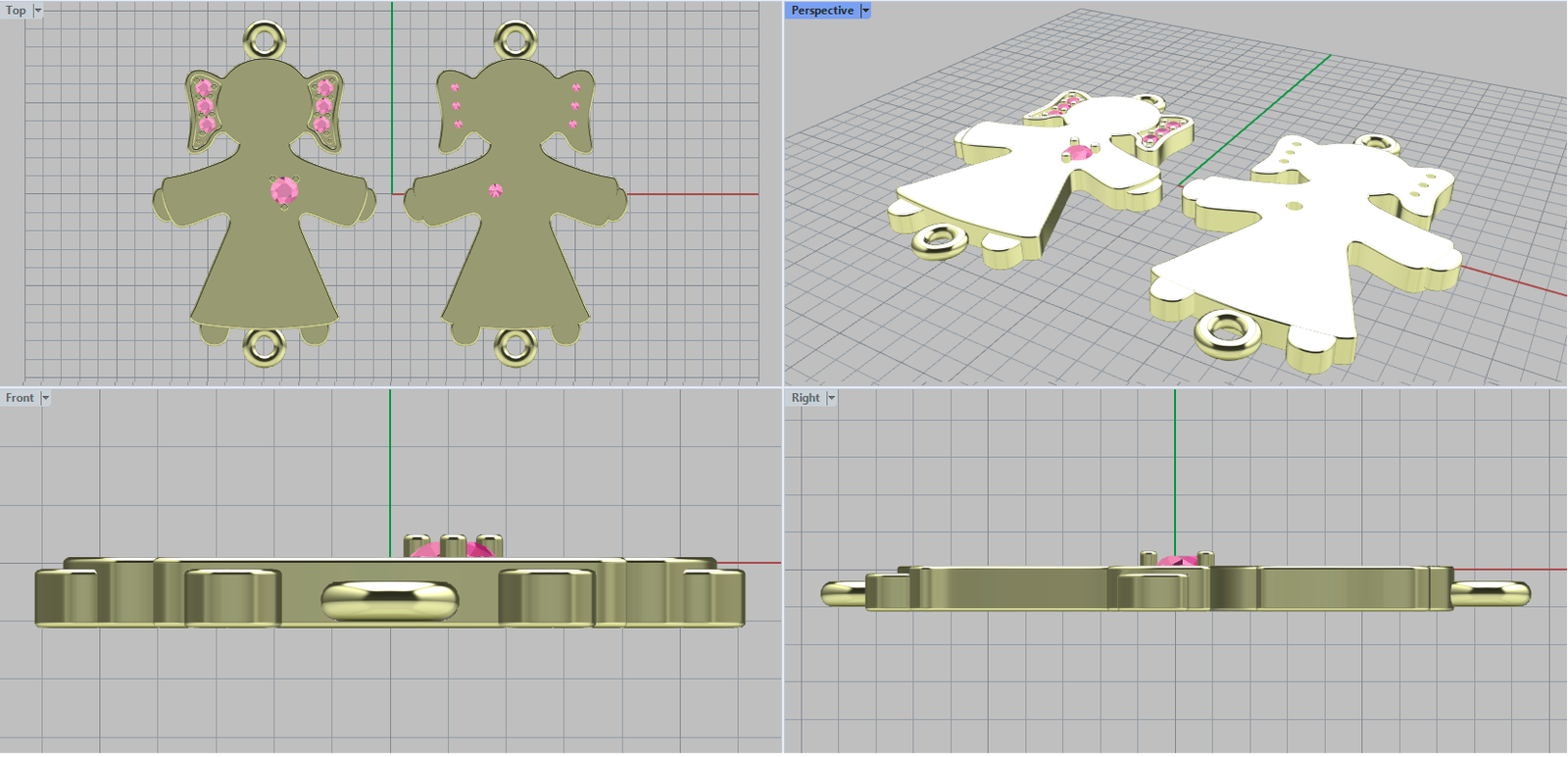
Task: Click the Perspective viewport title
Action: pos(821,11)
